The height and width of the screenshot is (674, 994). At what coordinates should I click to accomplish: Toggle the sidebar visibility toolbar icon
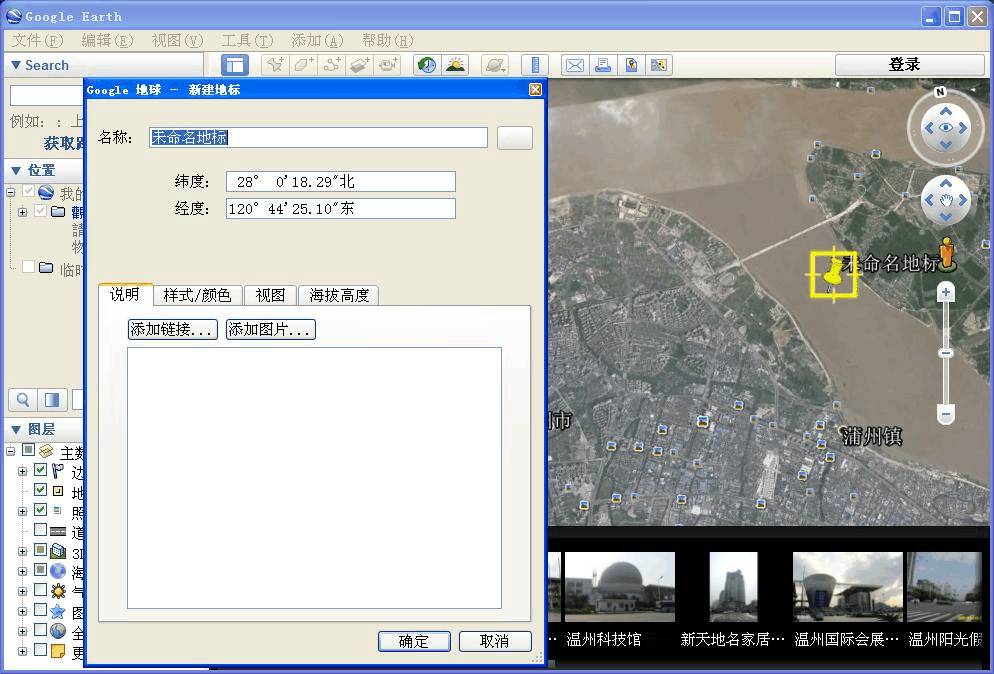(235, 65)
